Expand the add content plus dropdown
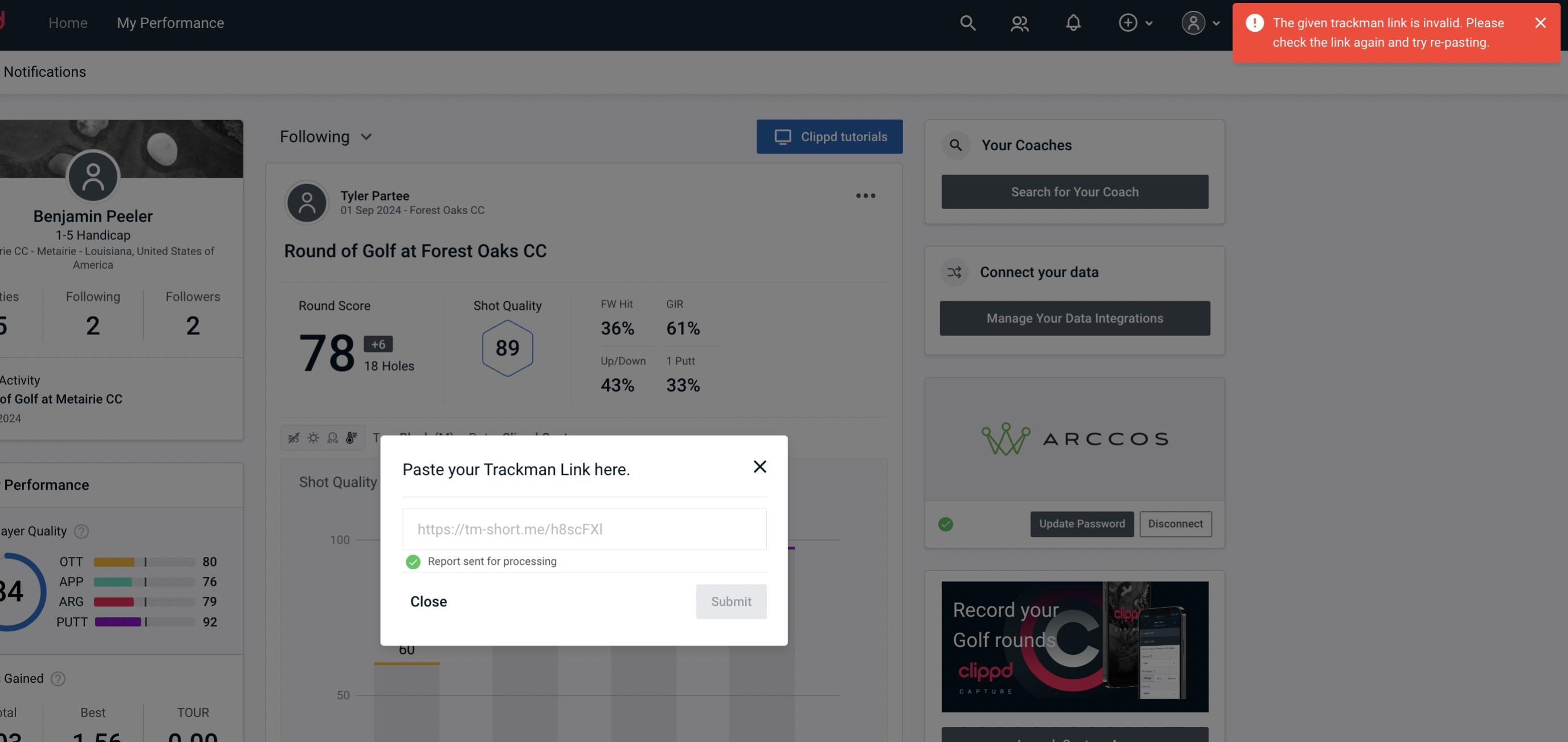1568x742 pixels. 1136,22
